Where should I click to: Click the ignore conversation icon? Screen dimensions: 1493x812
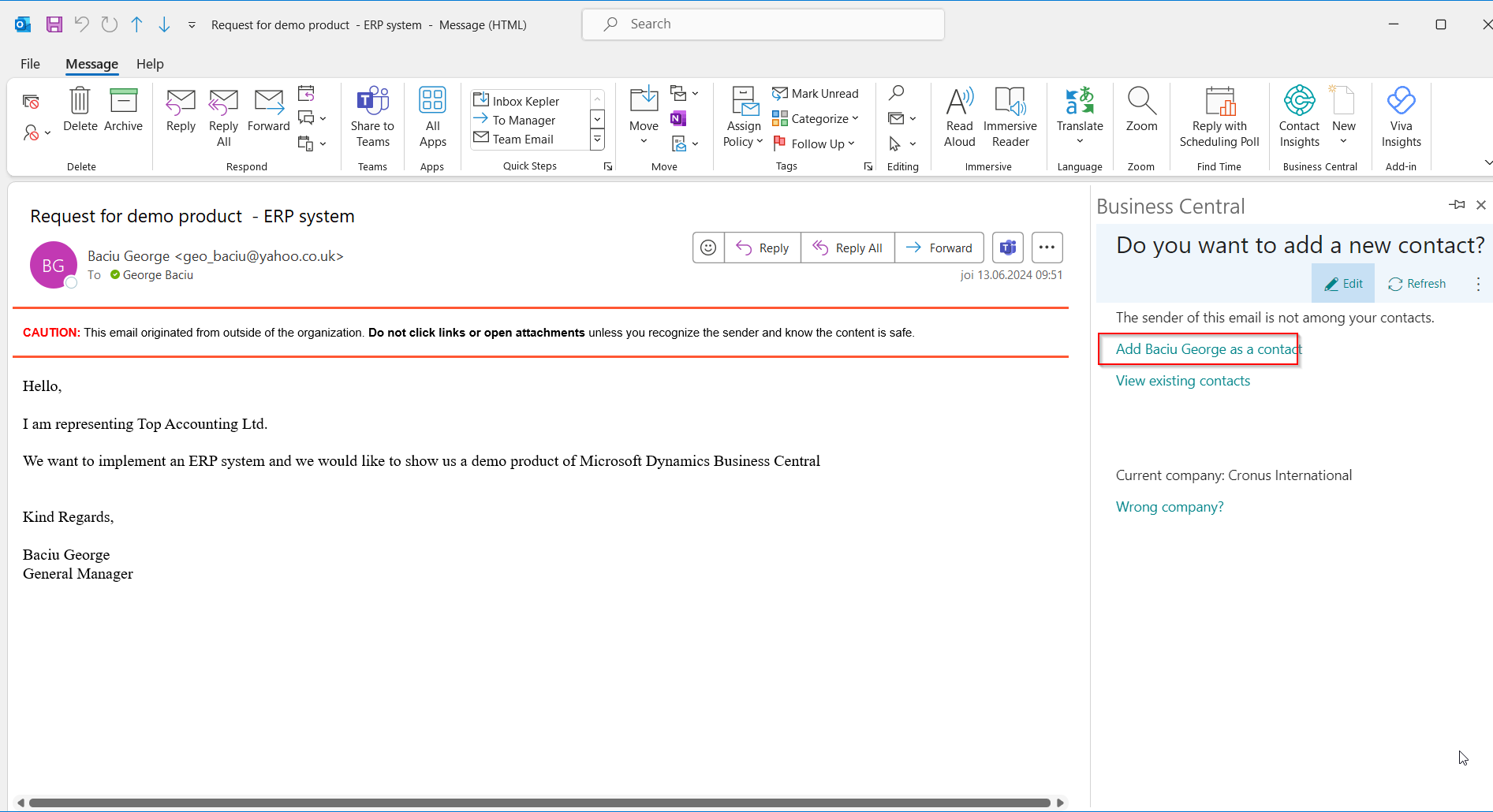(x=31, y=102)
